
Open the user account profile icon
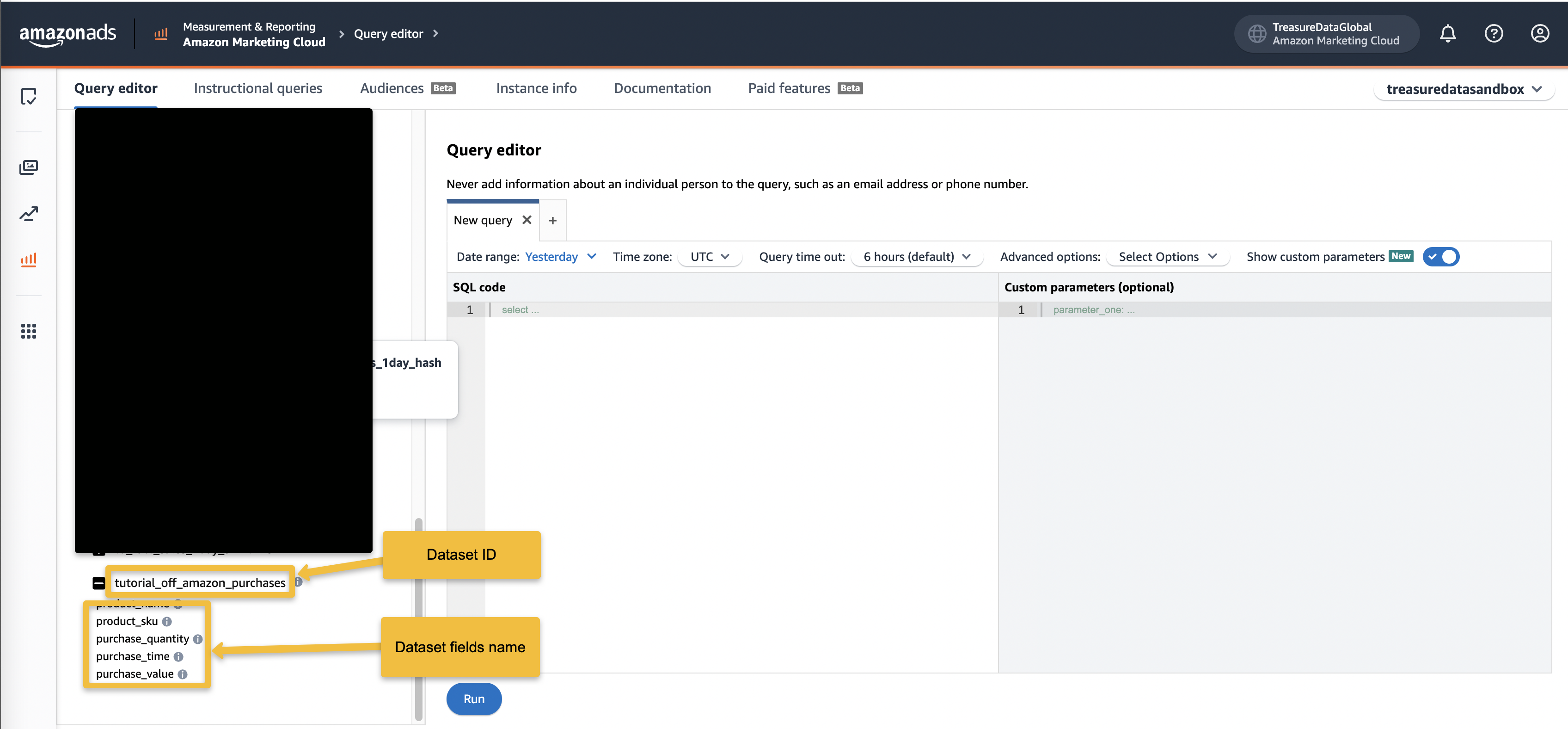tap(1539, 33)
